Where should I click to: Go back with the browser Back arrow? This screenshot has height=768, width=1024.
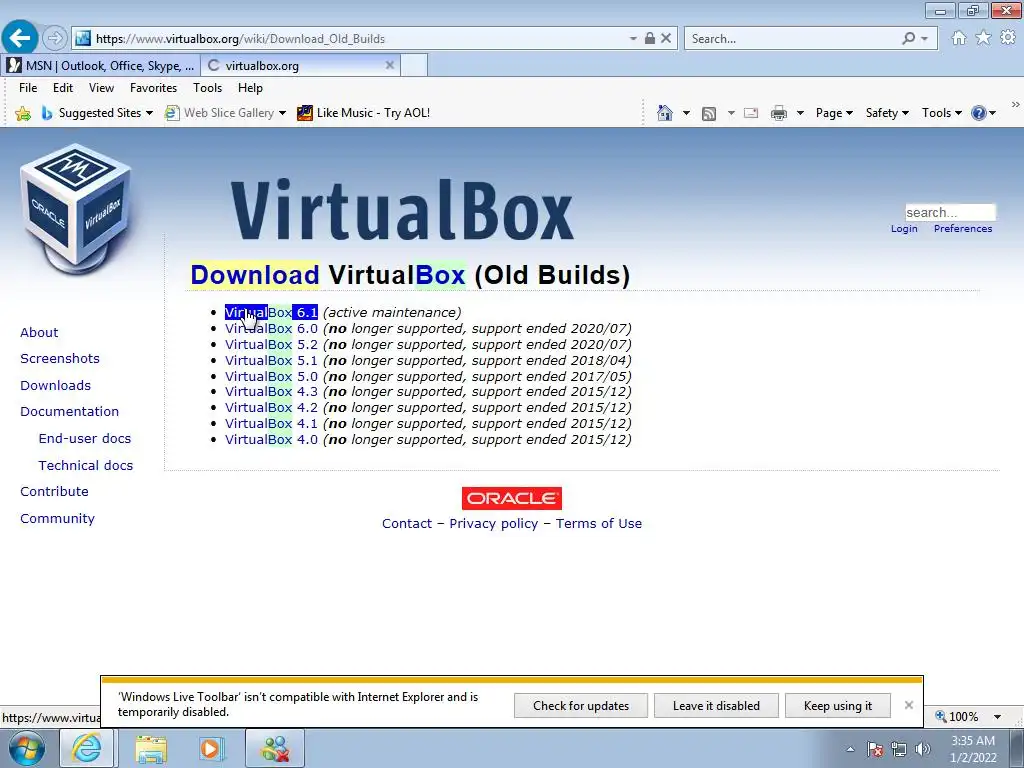point(20,39)
